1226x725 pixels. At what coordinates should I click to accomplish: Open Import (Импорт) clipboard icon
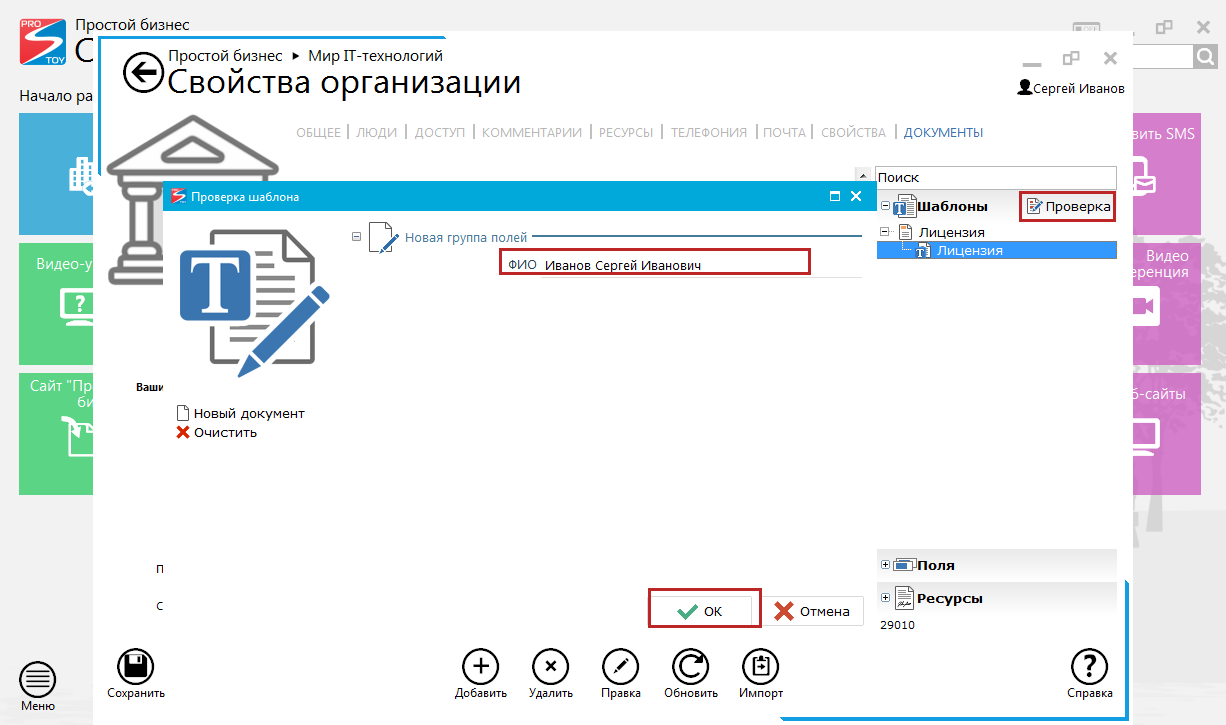[x=760, y=667]
